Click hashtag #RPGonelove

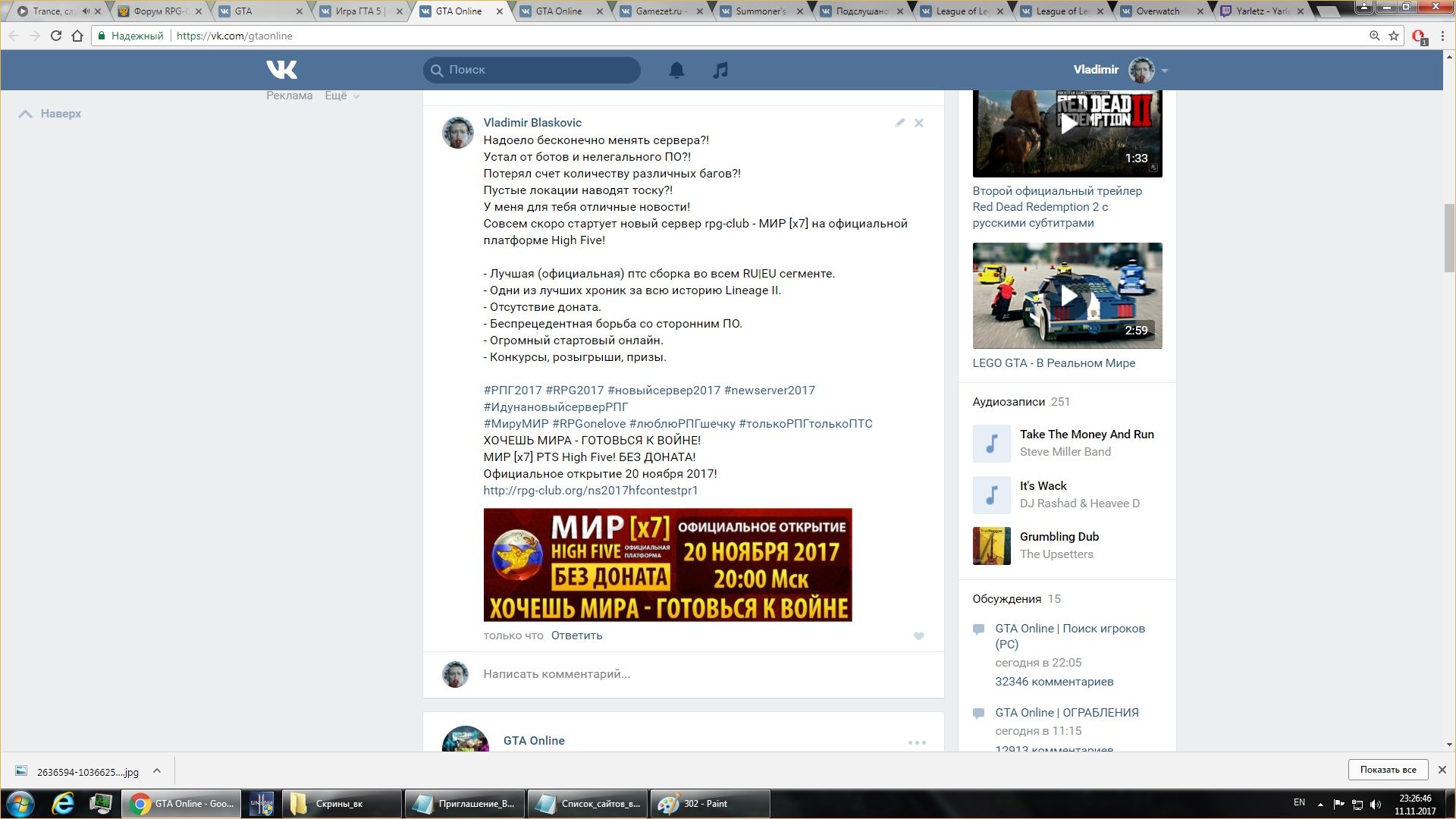589,424
